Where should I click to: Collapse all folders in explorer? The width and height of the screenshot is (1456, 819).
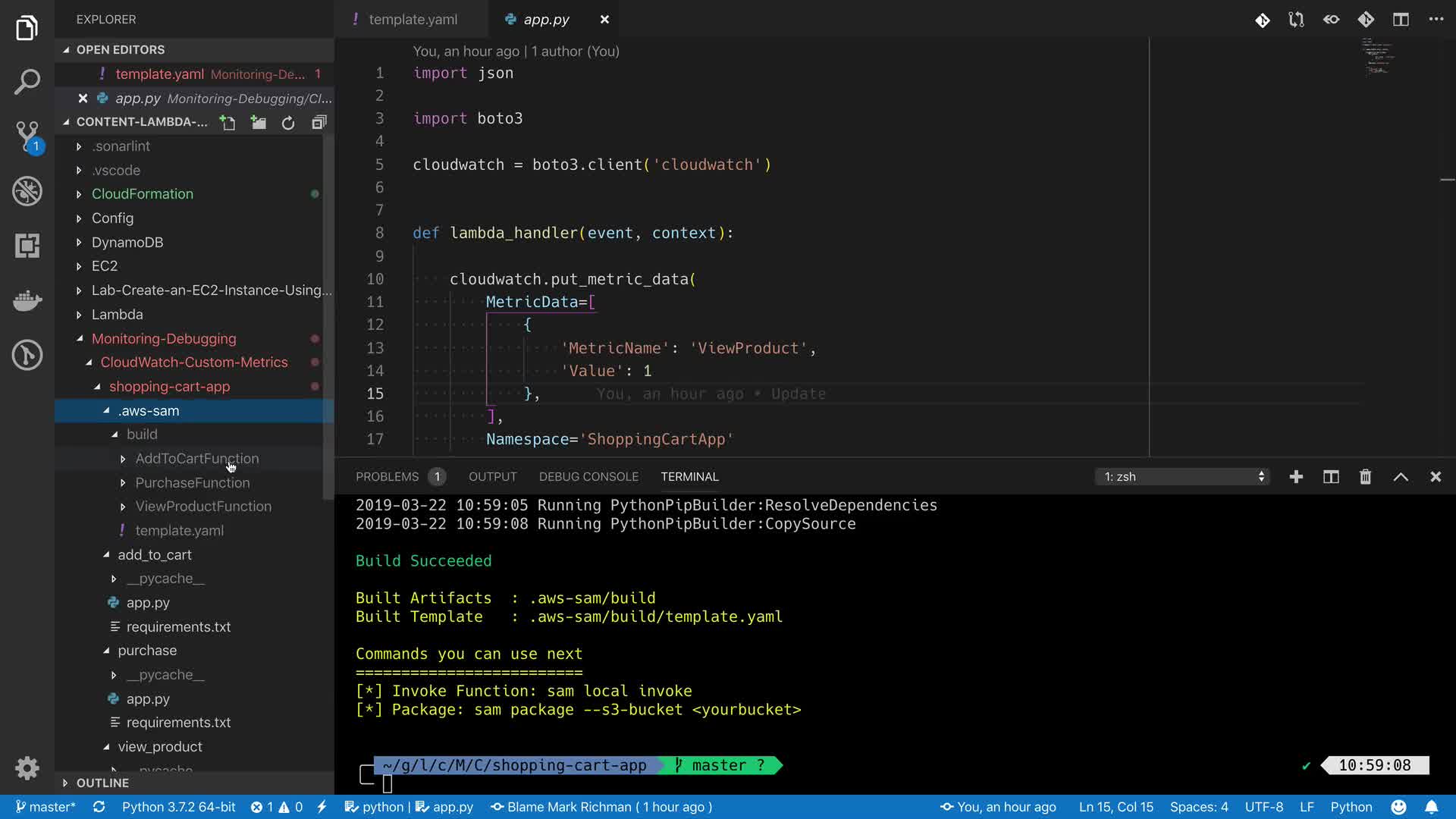coord(318,123)
